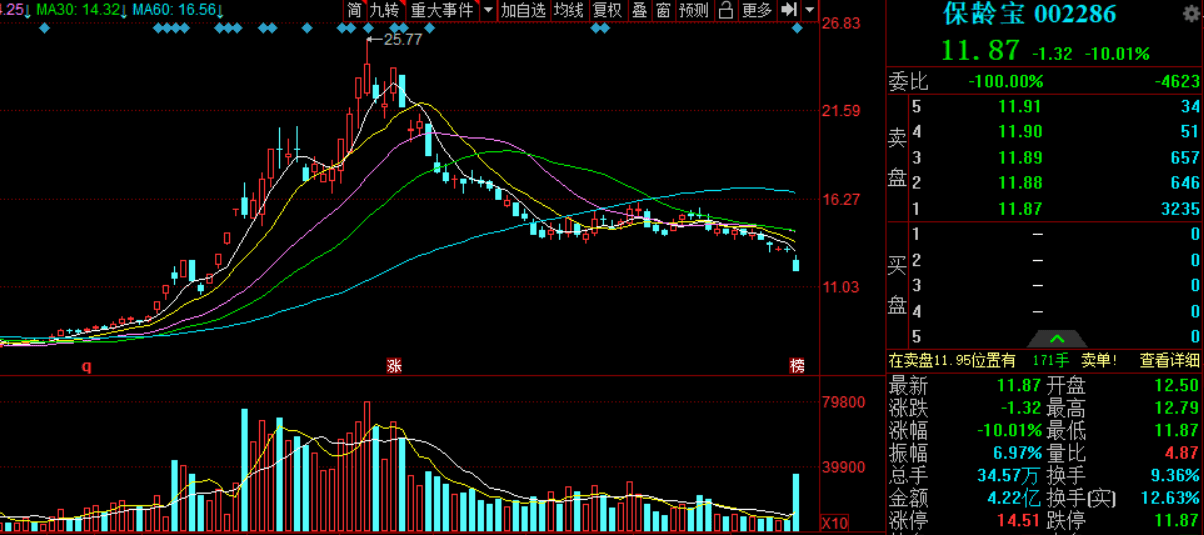1204x535 pixels.
Task: Click the 榜 marker at chart bottom right
Action: point(797,366)
